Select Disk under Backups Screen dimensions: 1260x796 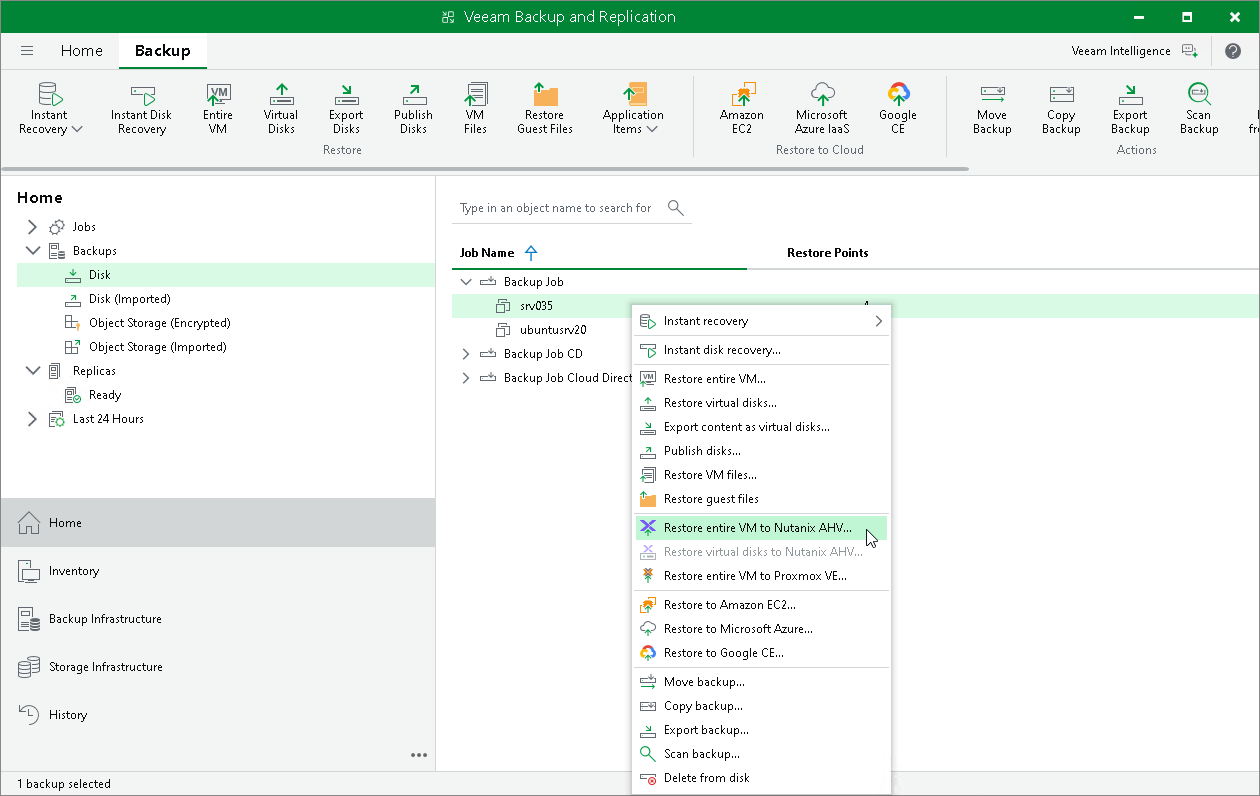click(x=226, y=275)
